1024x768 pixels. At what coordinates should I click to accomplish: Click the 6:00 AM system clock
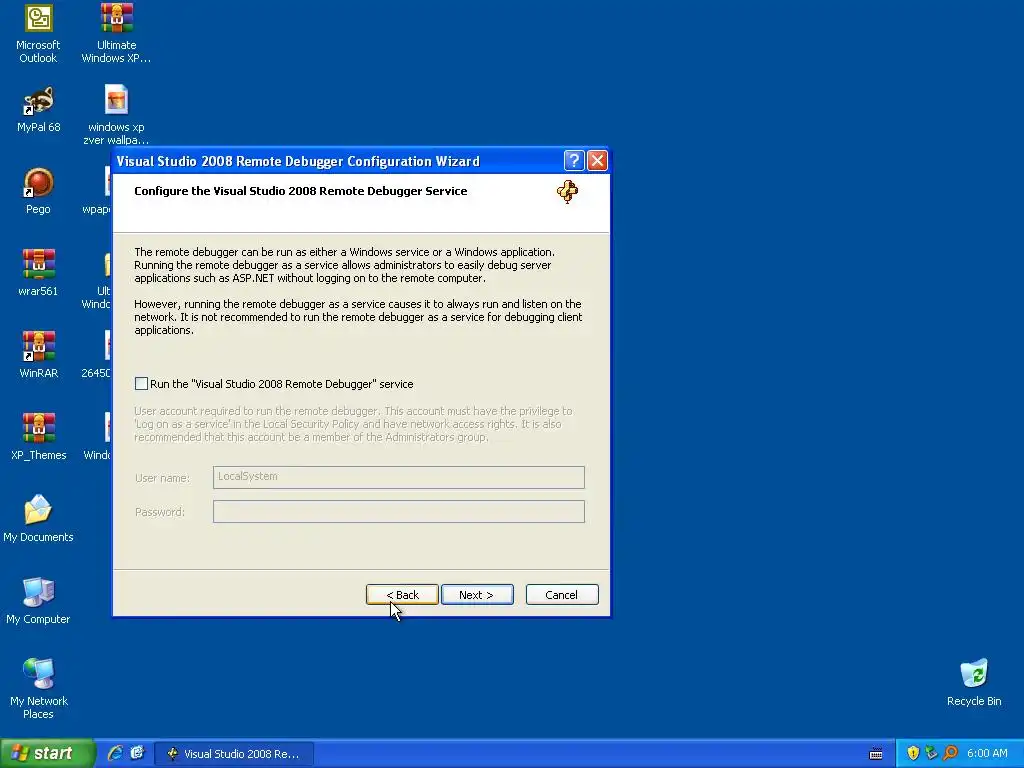pos(987,753)
